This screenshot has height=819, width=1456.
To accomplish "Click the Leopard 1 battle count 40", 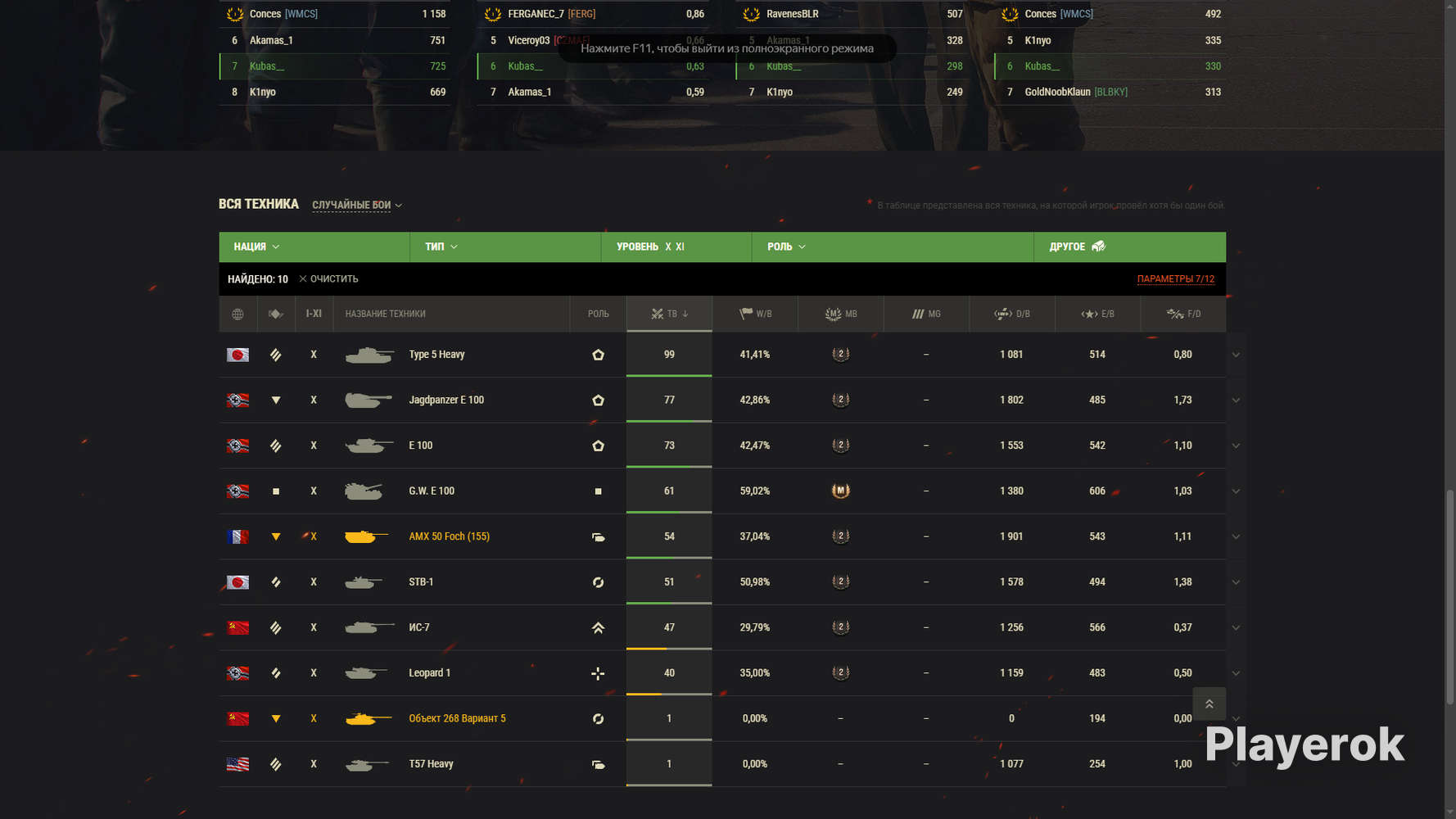I will click(x=670, y=673).
